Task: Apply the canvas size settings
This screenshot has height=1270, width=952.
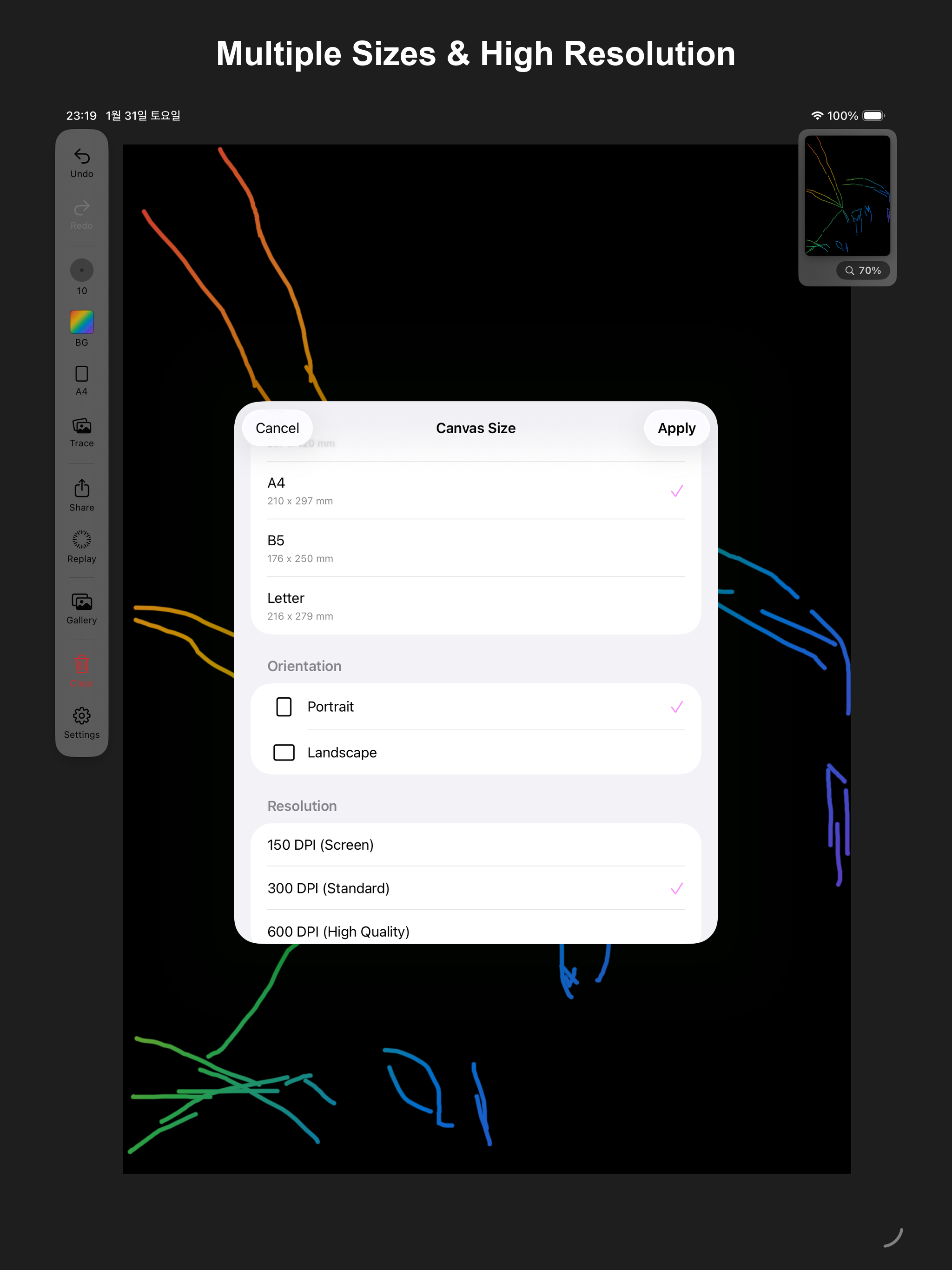Action: point(676,428)
